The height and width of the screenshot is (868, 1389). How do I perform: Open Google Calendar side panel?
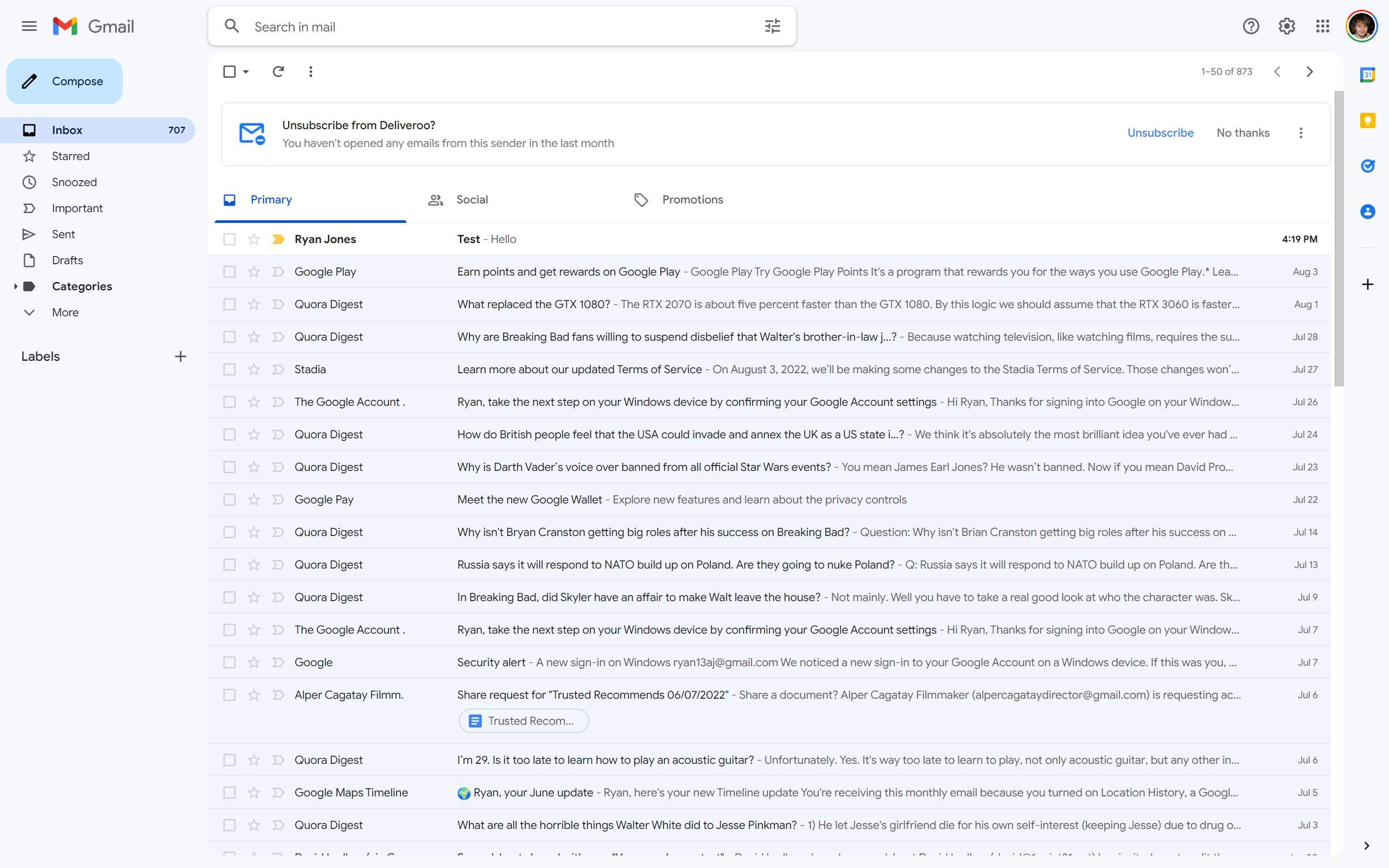[1368, 75]
